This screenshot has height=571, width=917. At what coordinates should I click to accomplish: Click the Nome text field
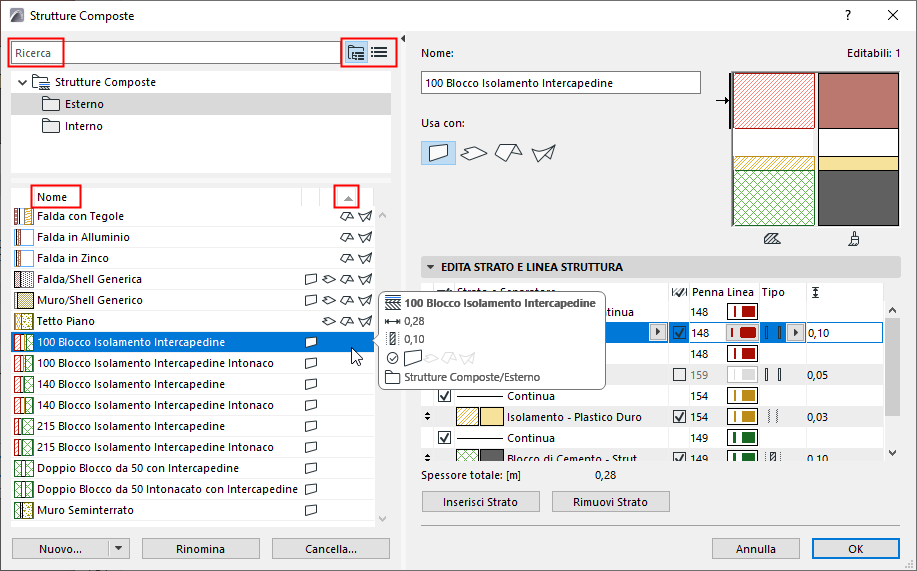coord(560,82)
